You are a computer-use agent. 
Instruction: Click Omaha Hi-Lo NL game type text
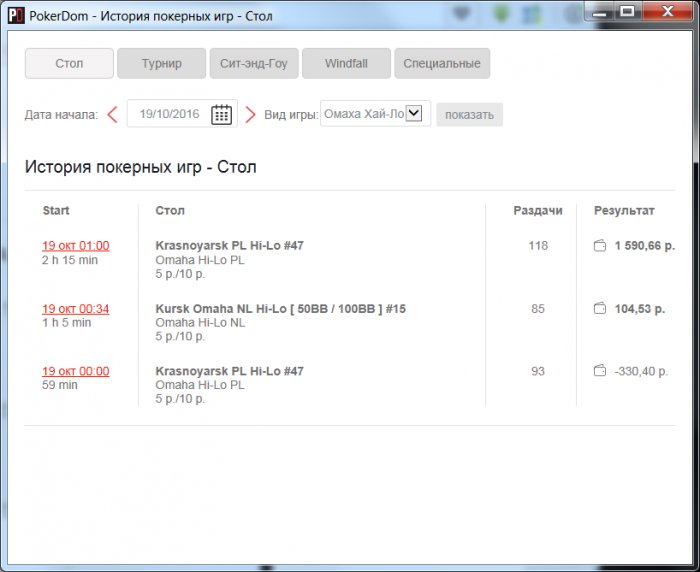pyautogui.click(x=200, y=322)
